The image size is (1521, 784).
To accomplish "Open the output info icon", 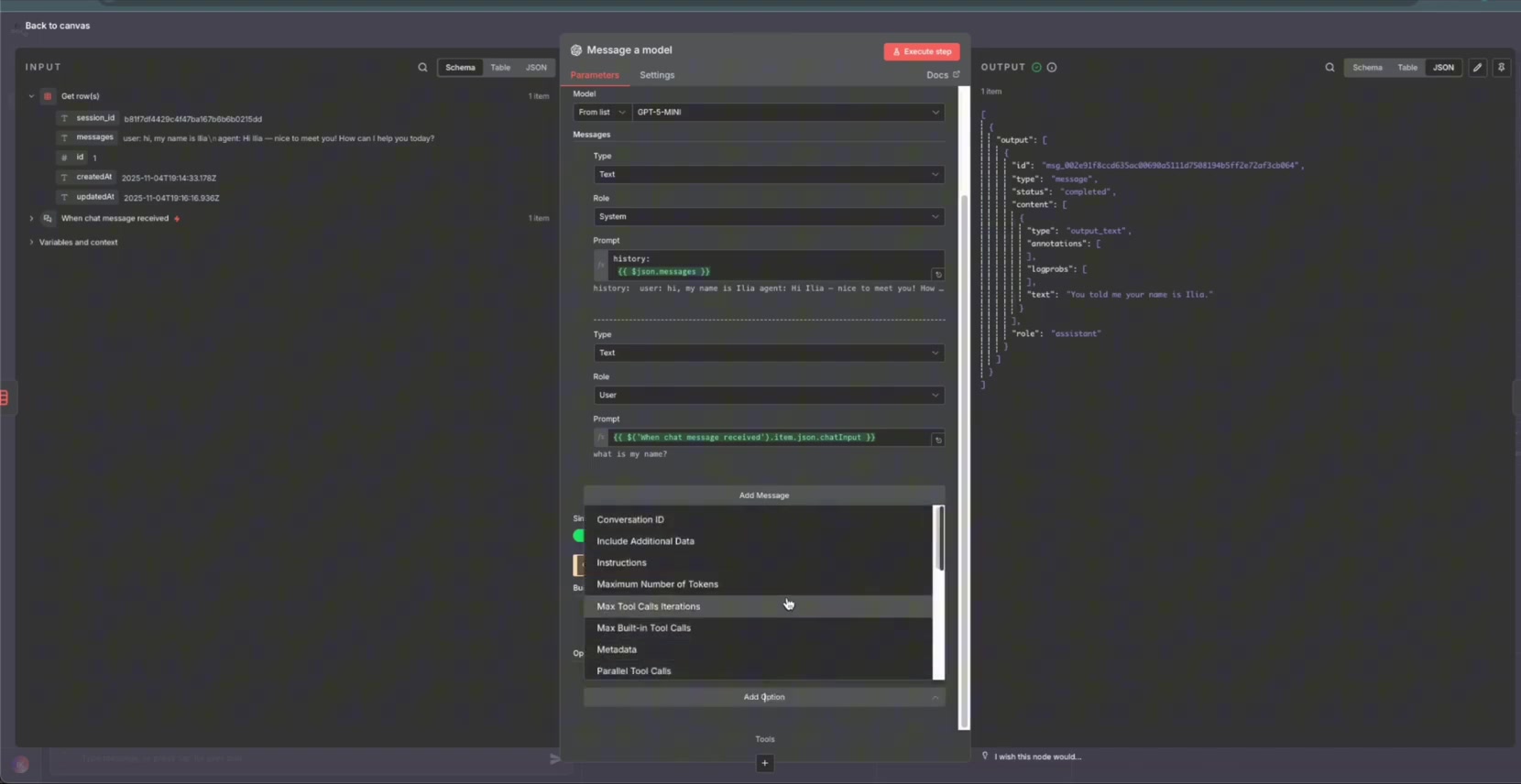I will pos(1052,68).
